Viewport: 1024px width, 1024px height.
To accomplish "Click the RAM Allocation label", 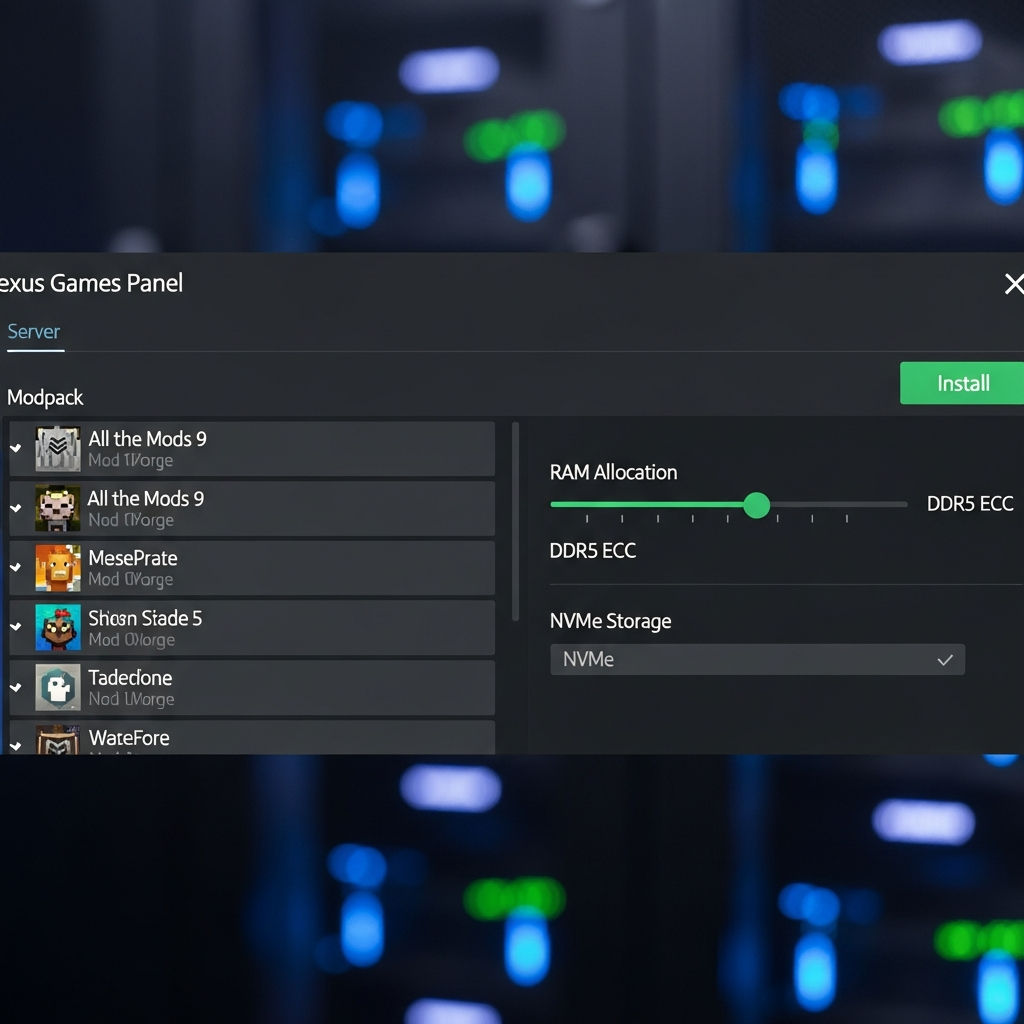I will pos(613,472).
